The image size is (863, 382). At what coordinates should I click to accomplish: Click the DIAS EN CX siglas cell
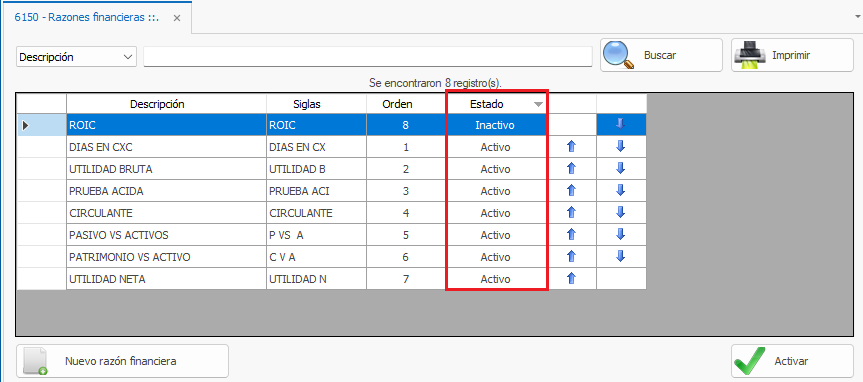point(316,147)
